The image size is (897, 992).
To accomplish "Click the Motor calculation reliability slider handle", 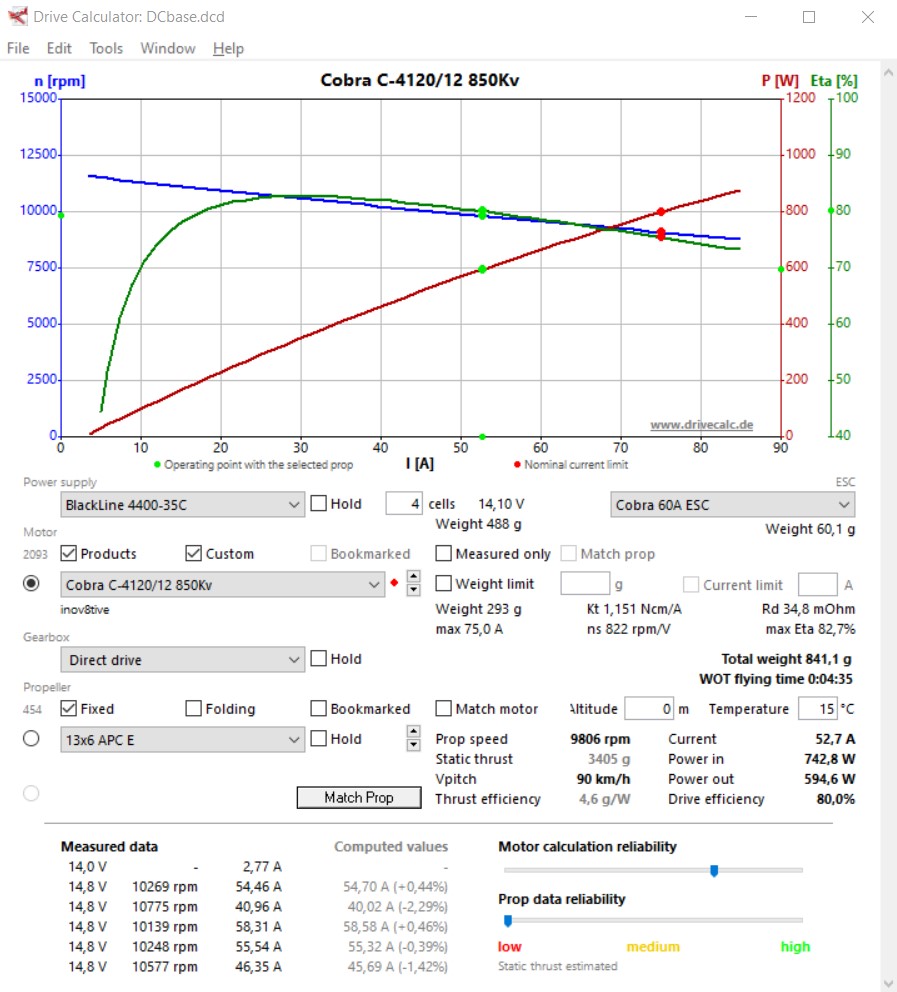I will click(x=714, y=871).
